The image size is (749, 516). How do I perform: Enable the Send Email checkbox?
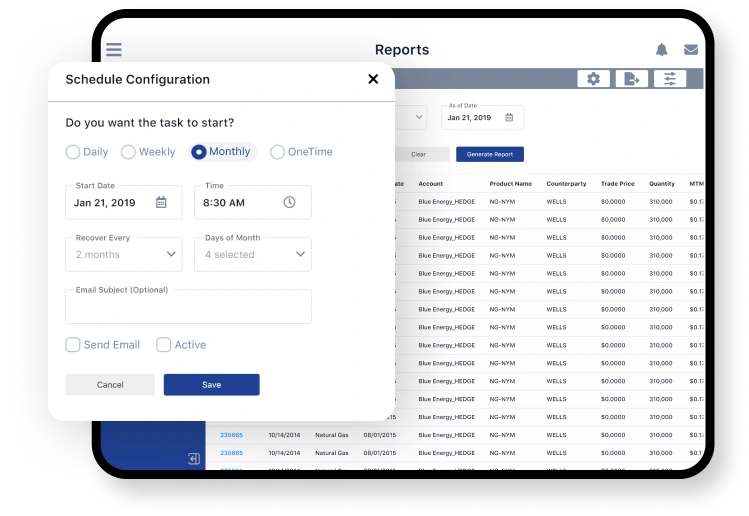[x=73, y=344]
